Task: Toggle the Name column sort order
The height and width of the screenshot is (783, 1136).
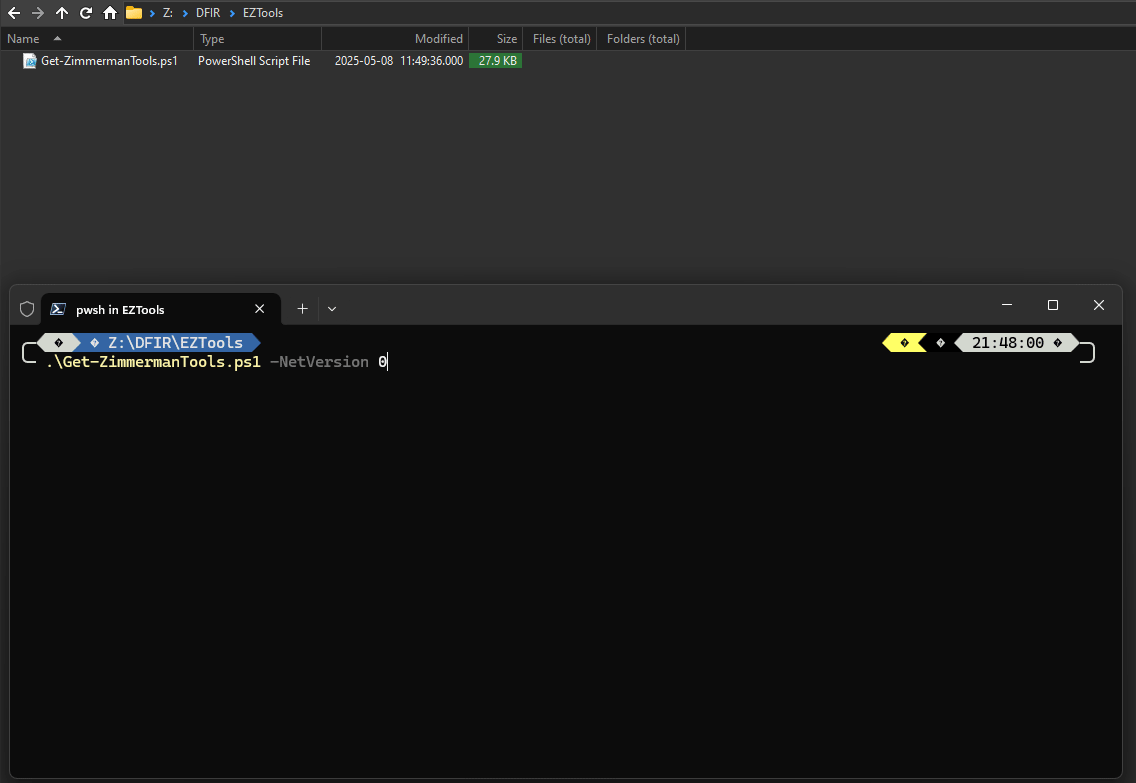Action: 22,38
